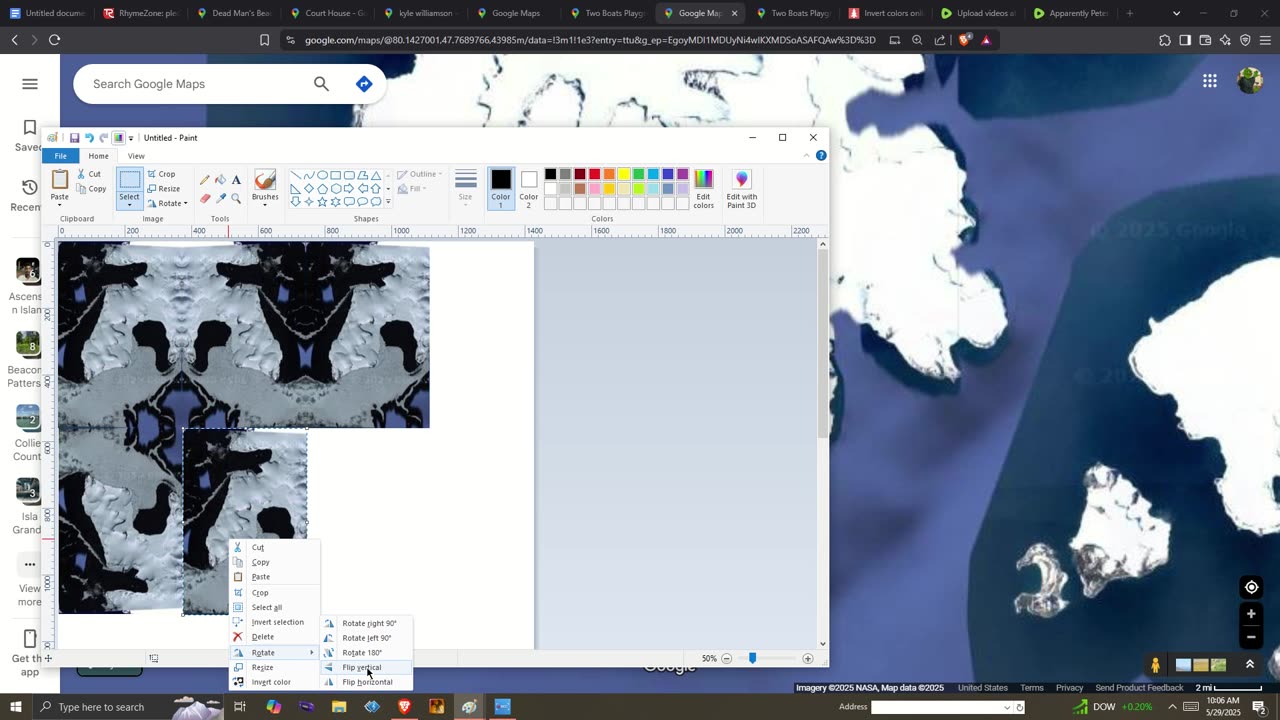Activate the Text tool in Paint
The height and width of the screenshot is (720, 1280).
(x=236, y=180)
